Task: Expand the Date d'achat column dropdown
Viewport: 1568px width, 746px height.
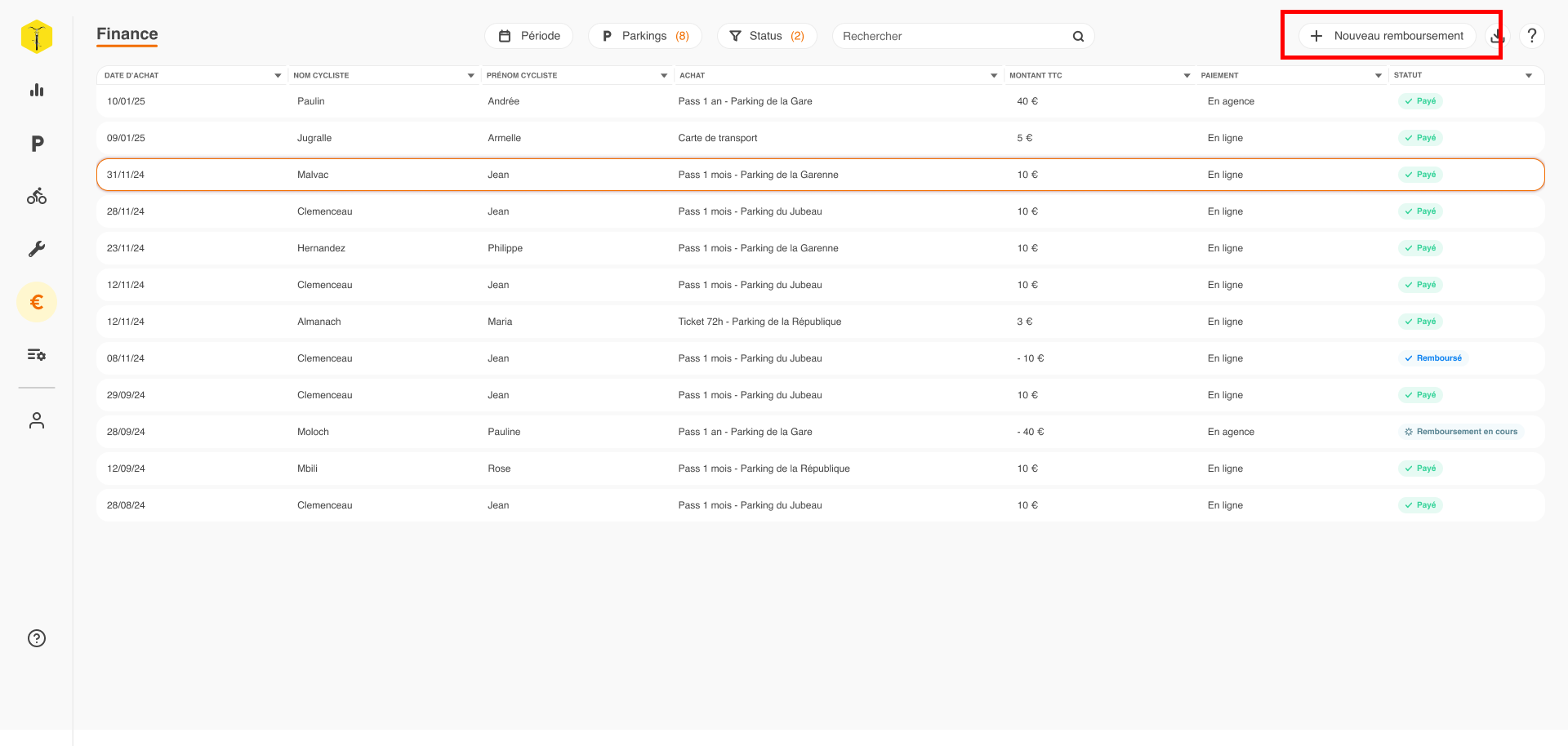Action: tap(278, 75)
